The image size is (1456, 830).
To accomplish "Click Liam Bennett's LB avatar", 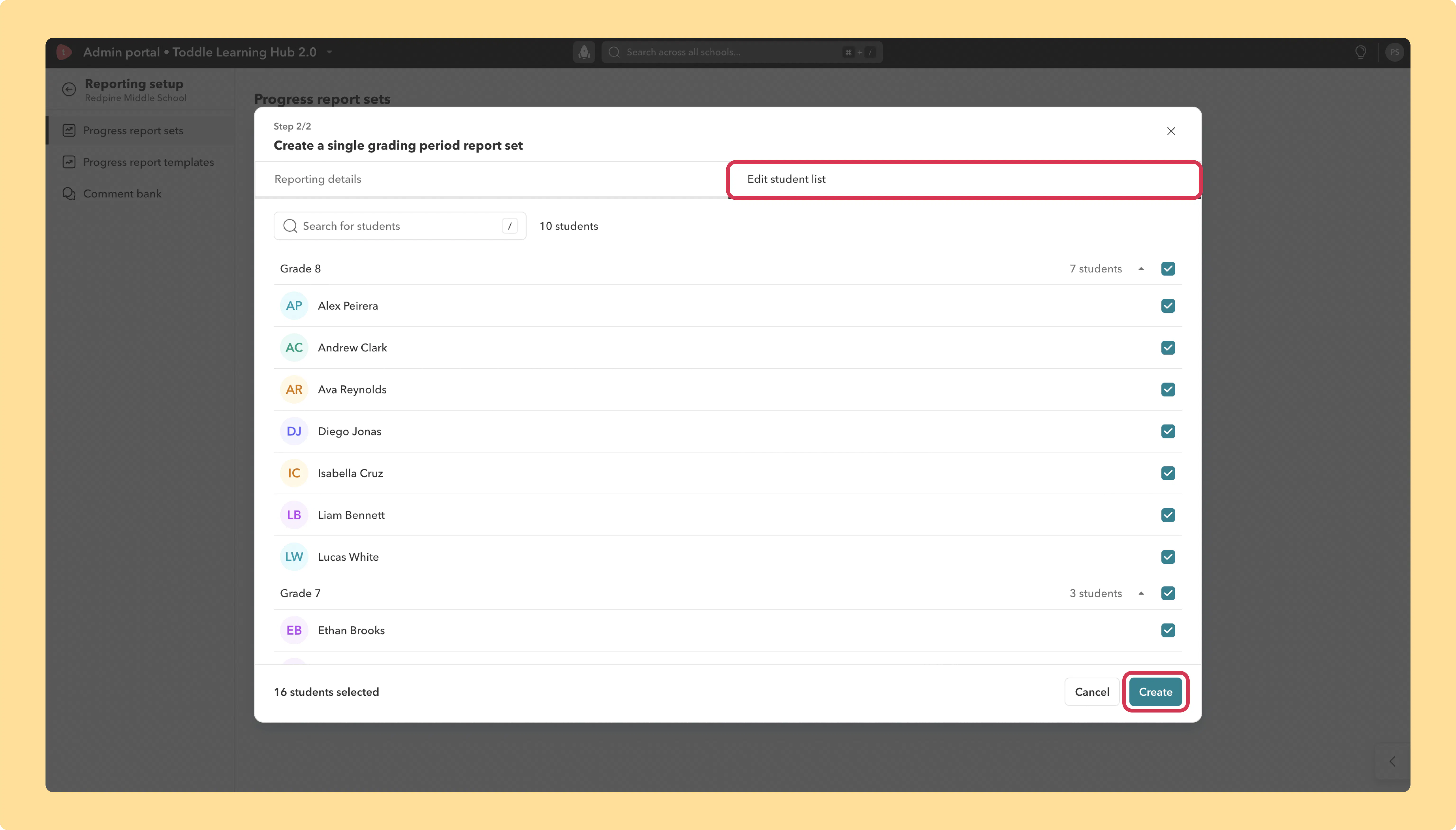I will tap(294, 515).
